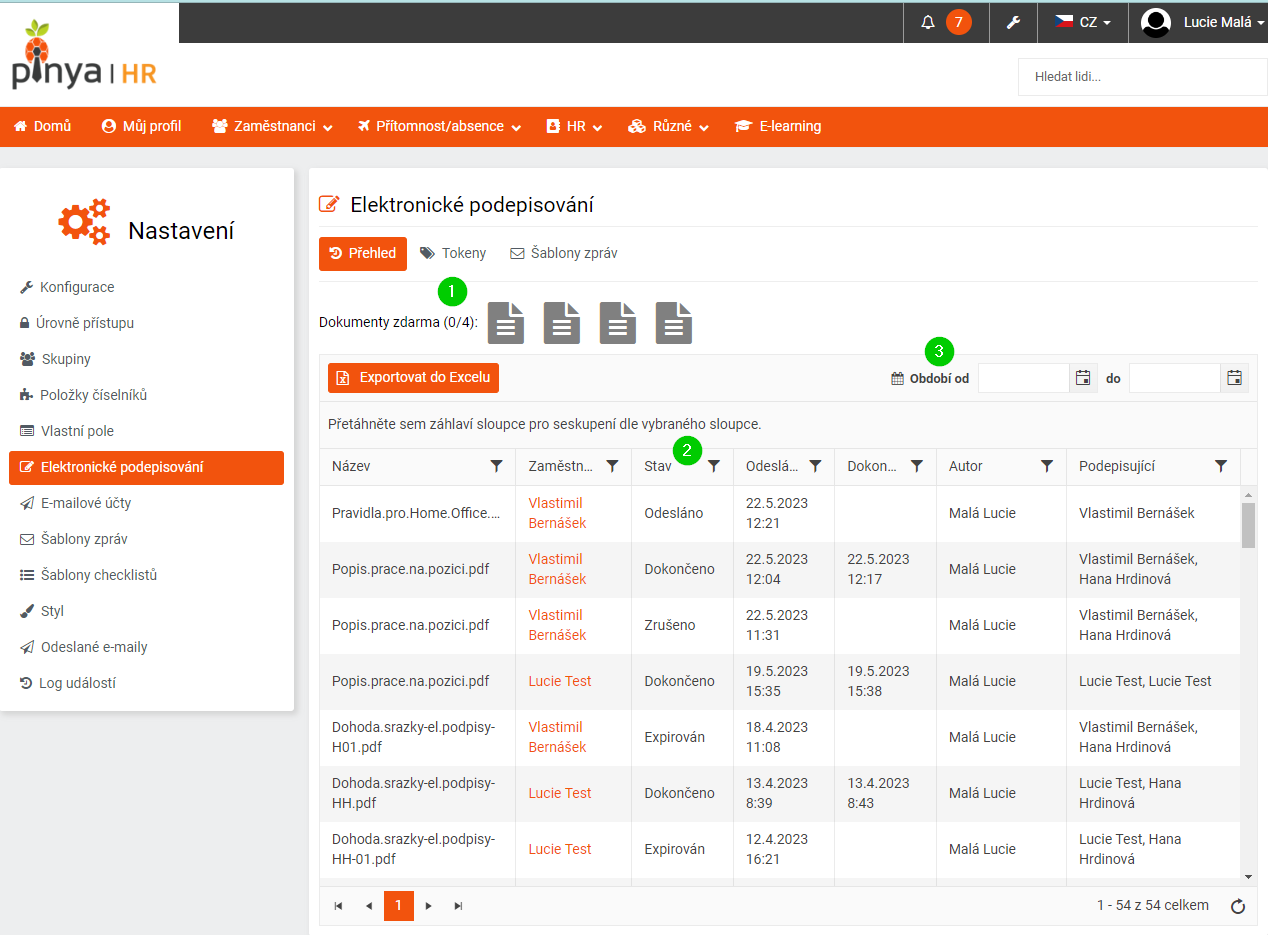Sort by the Název column header
The width and height of the screenshot is (1268, 935).
351,466
